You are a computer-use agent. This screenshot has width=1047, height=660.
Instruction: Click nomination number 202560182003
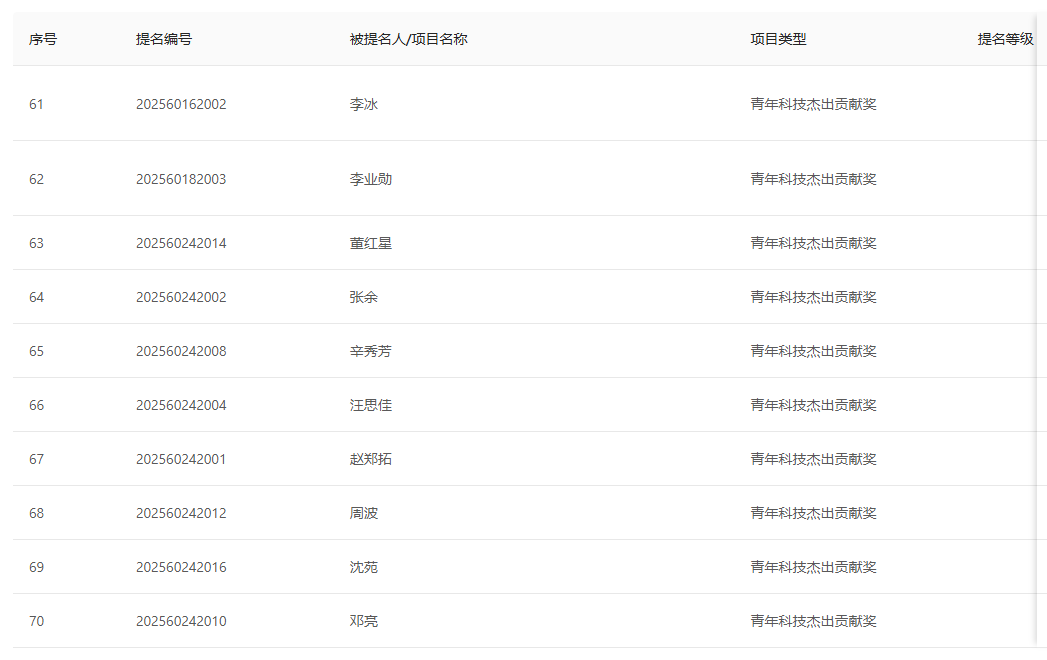click(x=181, y=179)
